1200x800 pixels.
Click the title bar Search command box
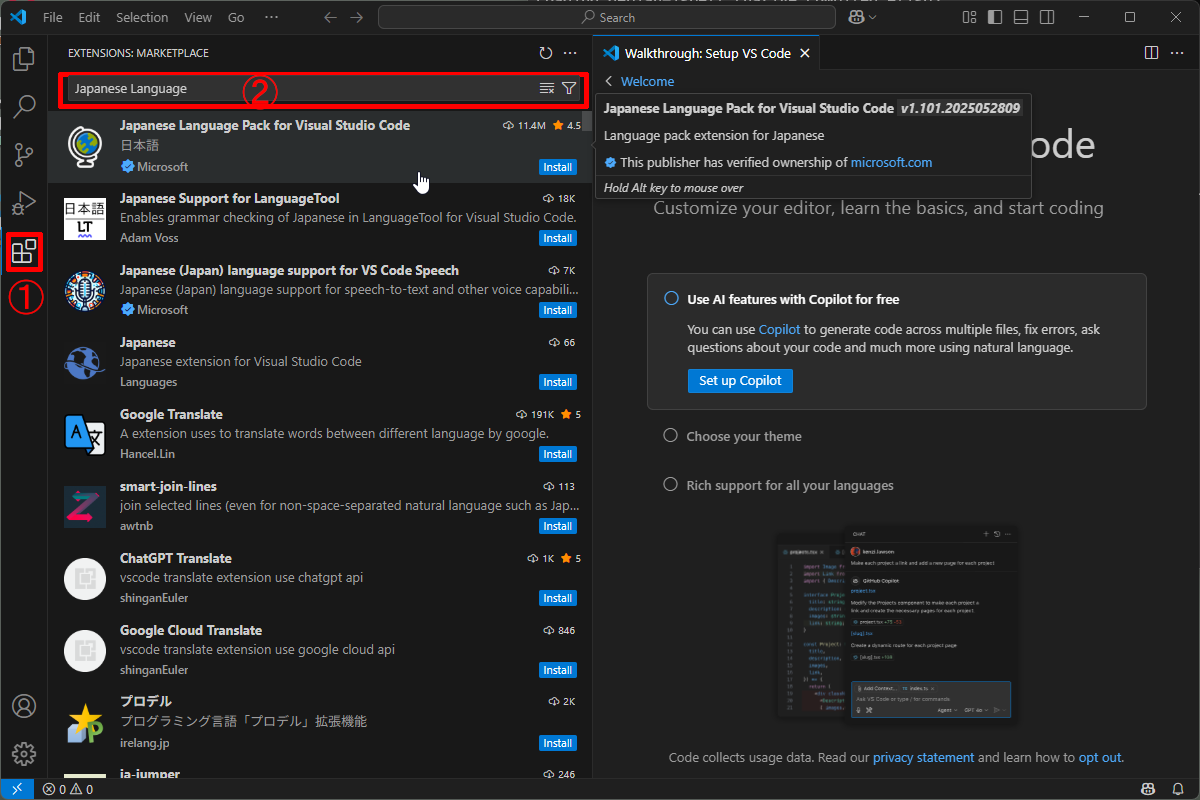pos(608,17)
